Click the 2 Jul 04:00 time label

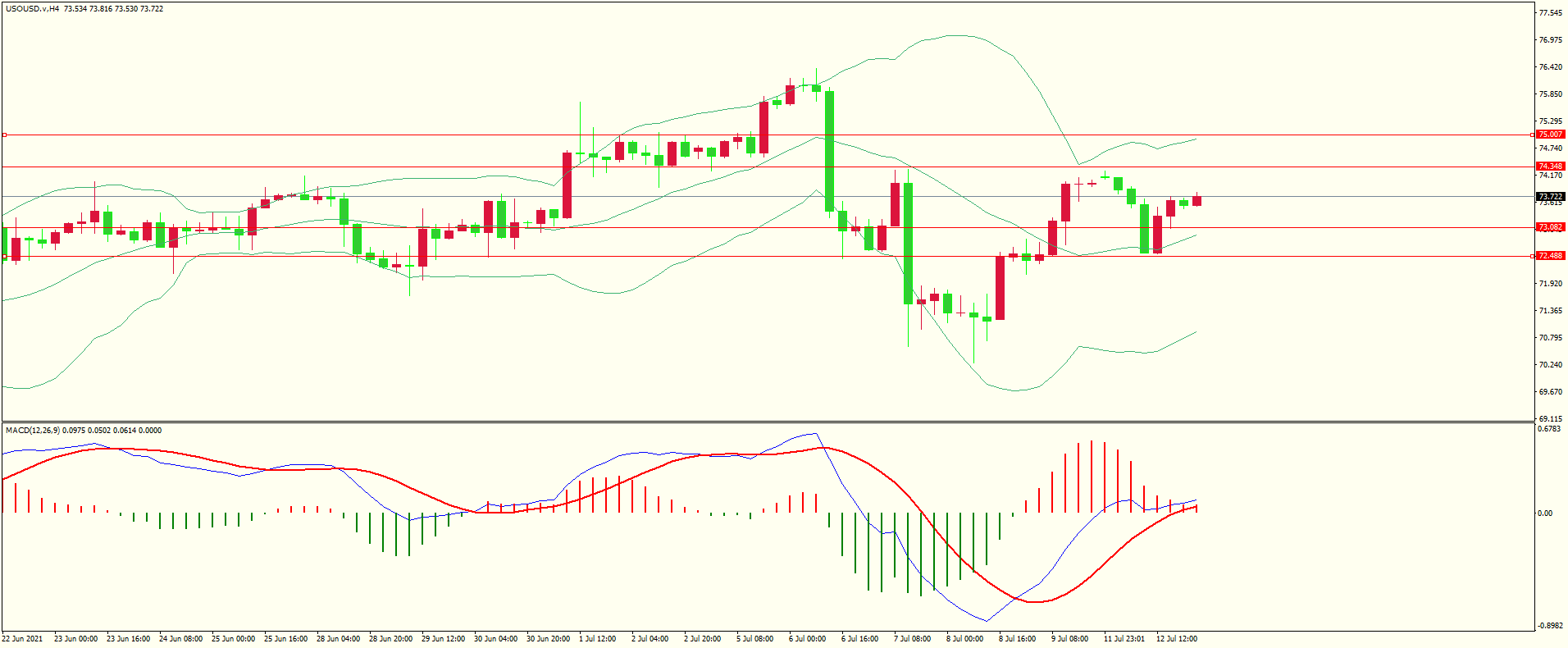click(650, 639)
